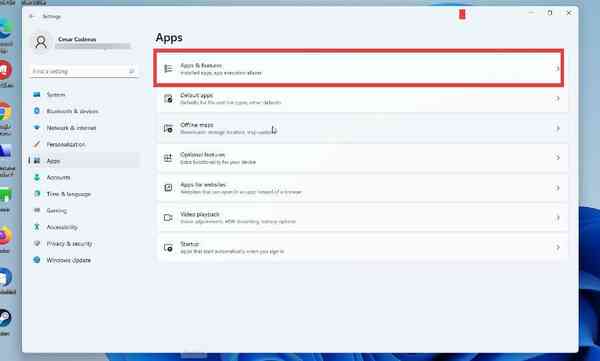Image resolution: width=600 pixels, height=361 pixels.
Task: Click the Startup icon
Action: (168, 247)
